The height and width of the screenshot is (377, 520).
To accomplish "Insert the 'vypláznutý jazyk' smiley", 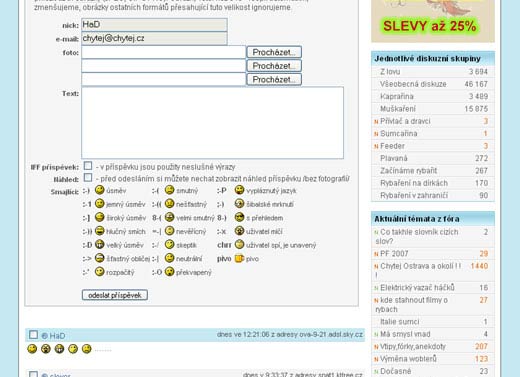I will coord(239,190).
